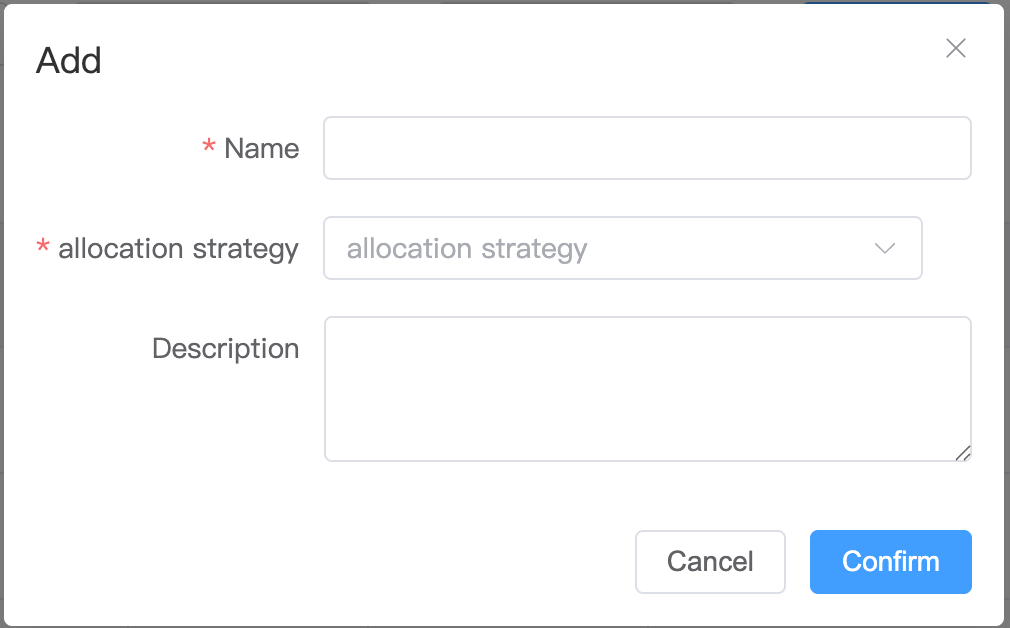1010x628 pixels.
Task: Select the blue Confirm button text
Action: pos(890,562)
